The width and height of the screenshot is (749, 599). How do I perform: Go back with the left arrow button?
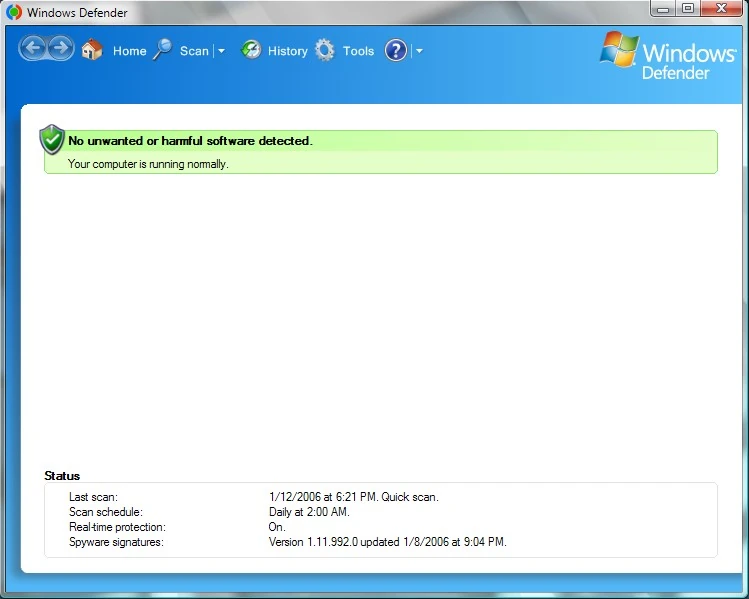(33, 48)
